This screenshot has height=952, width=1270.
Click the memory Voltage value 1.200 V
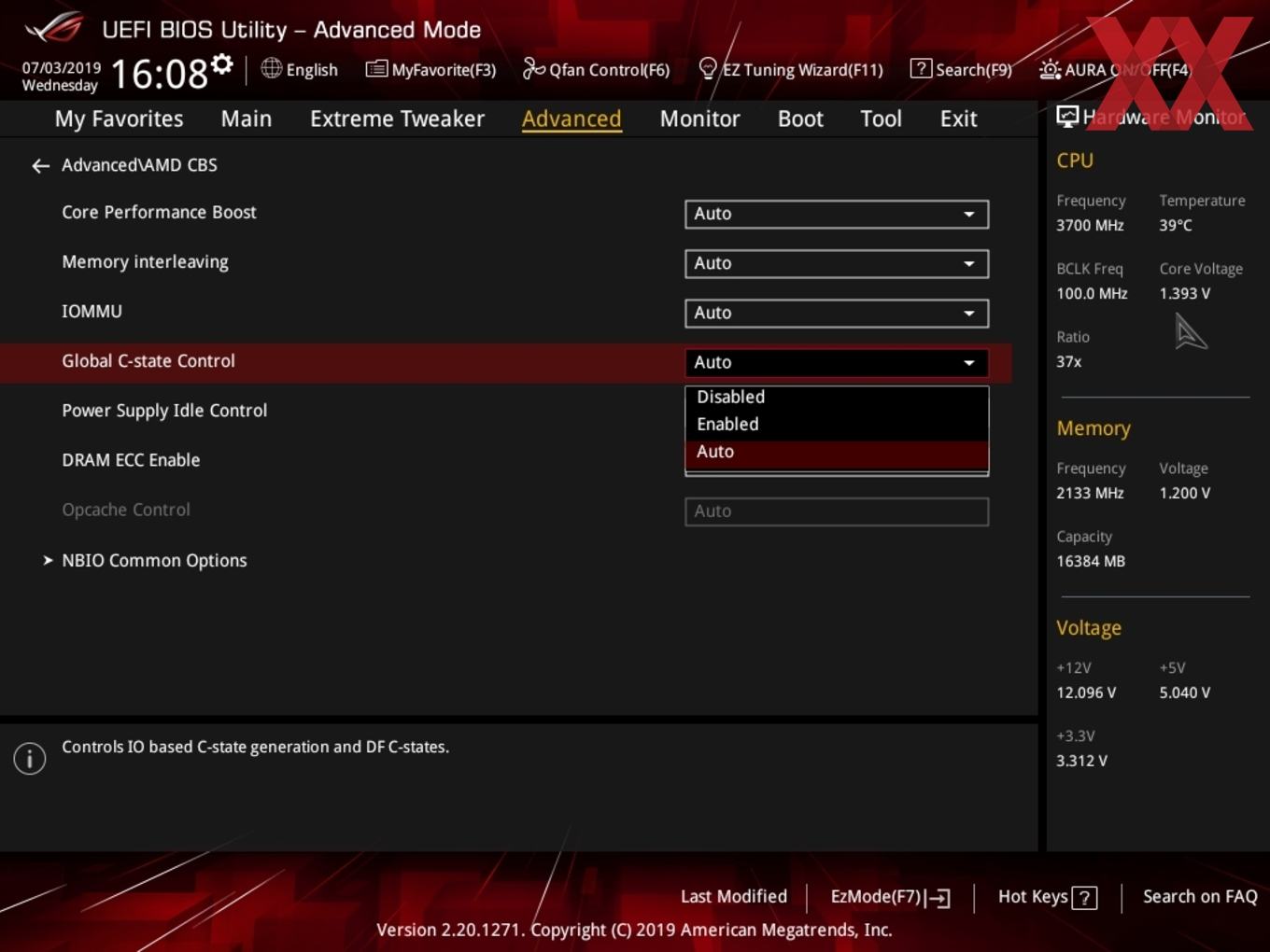(x=1184, y=494)
